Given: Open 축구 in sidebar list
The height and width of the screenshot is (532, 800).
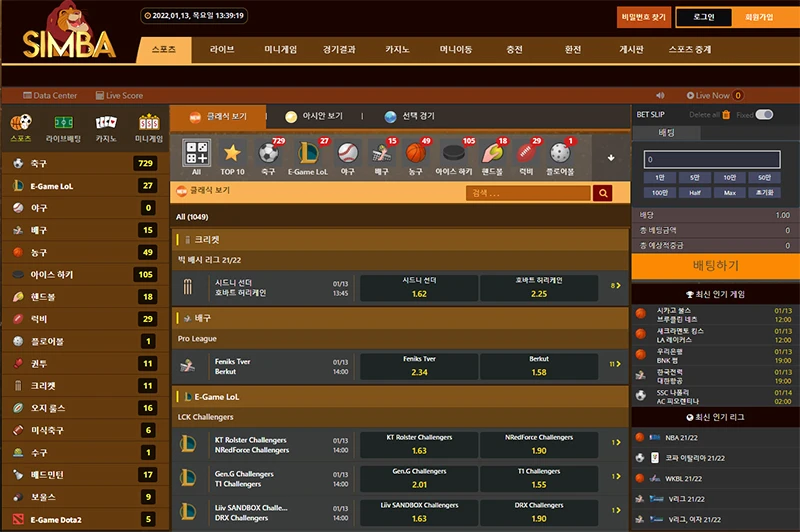Looking at the screenshot, I should [x=85, y=163].
